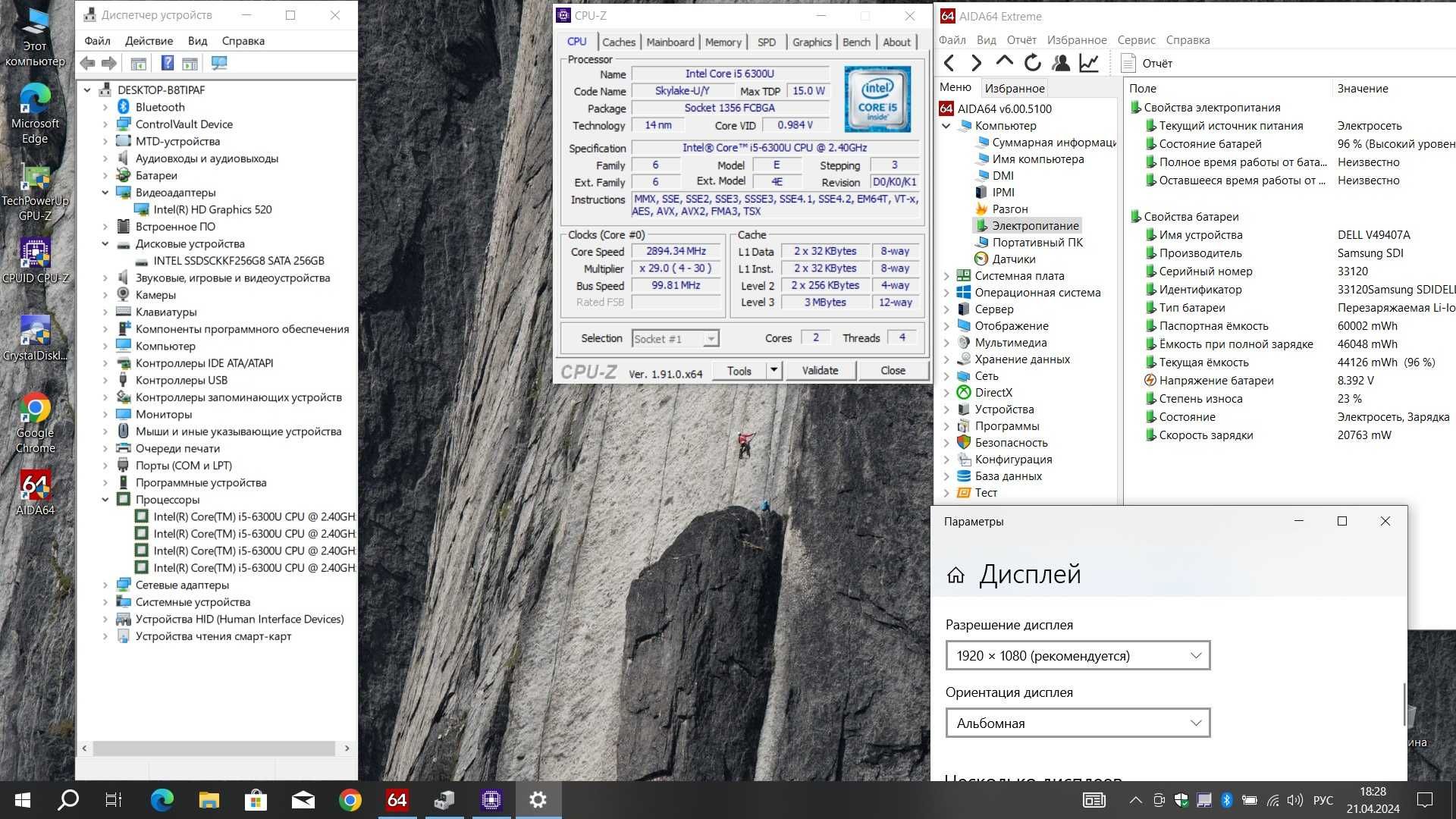Switch to CPU-Z Caches tab

[x=619, y=42]
